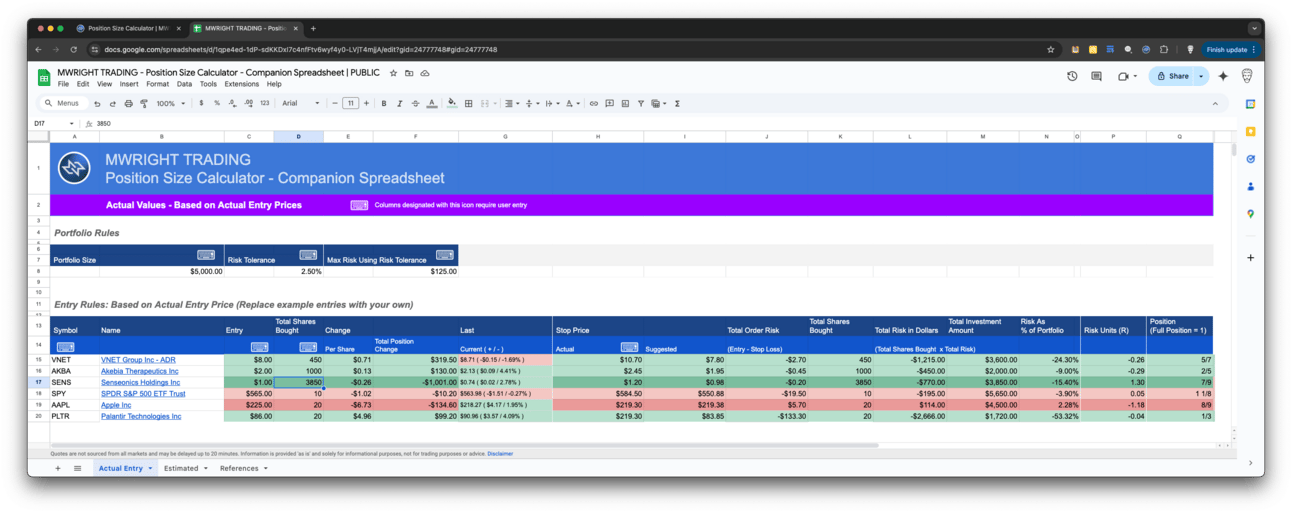Image resolution: width=1292 pixels, height=513 pixels.
Task: Click the Increase decimal places icon
Action: (248, 103)
